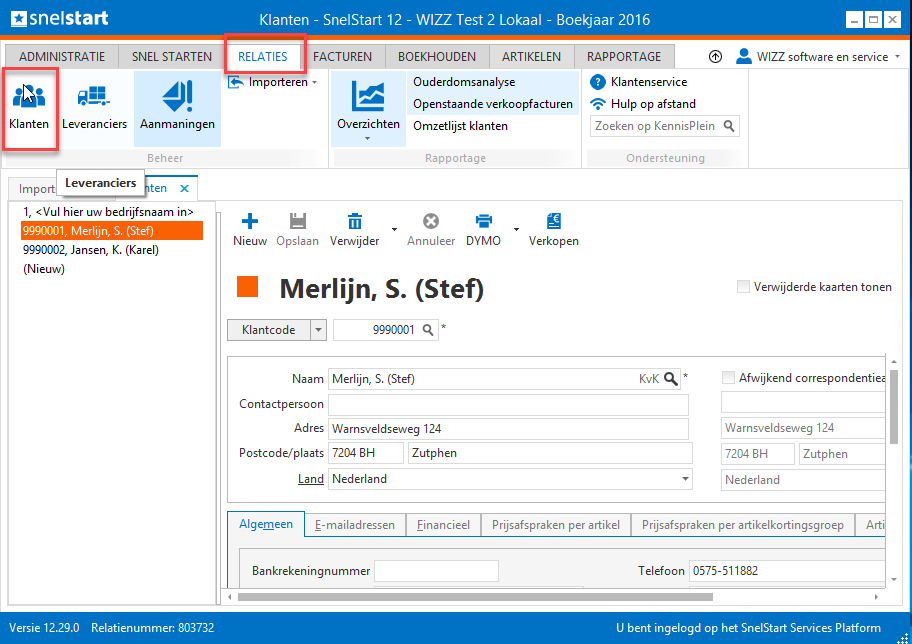Open Verkopen sales icon
The height and width of the screenshot is (644, 912).
tap(553, 223)
